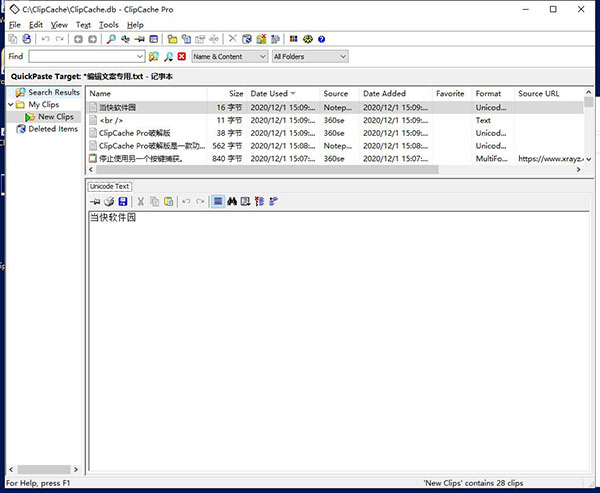Viewport: 600px width, 493px height.
Task: Select the 562-byte ClipCache Pro clip row
Action: pos(335,146)
